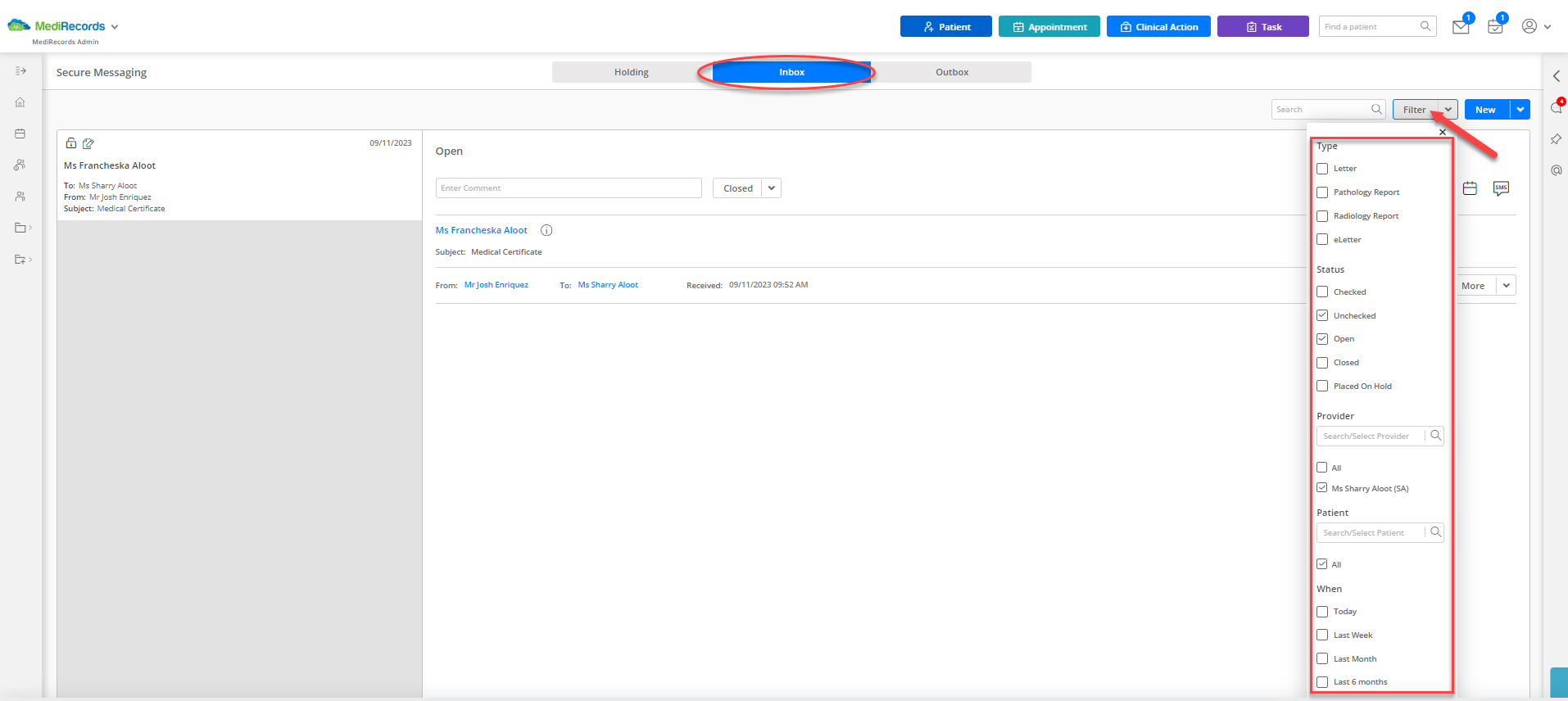Check the Last Week filter

[1322, 635]
